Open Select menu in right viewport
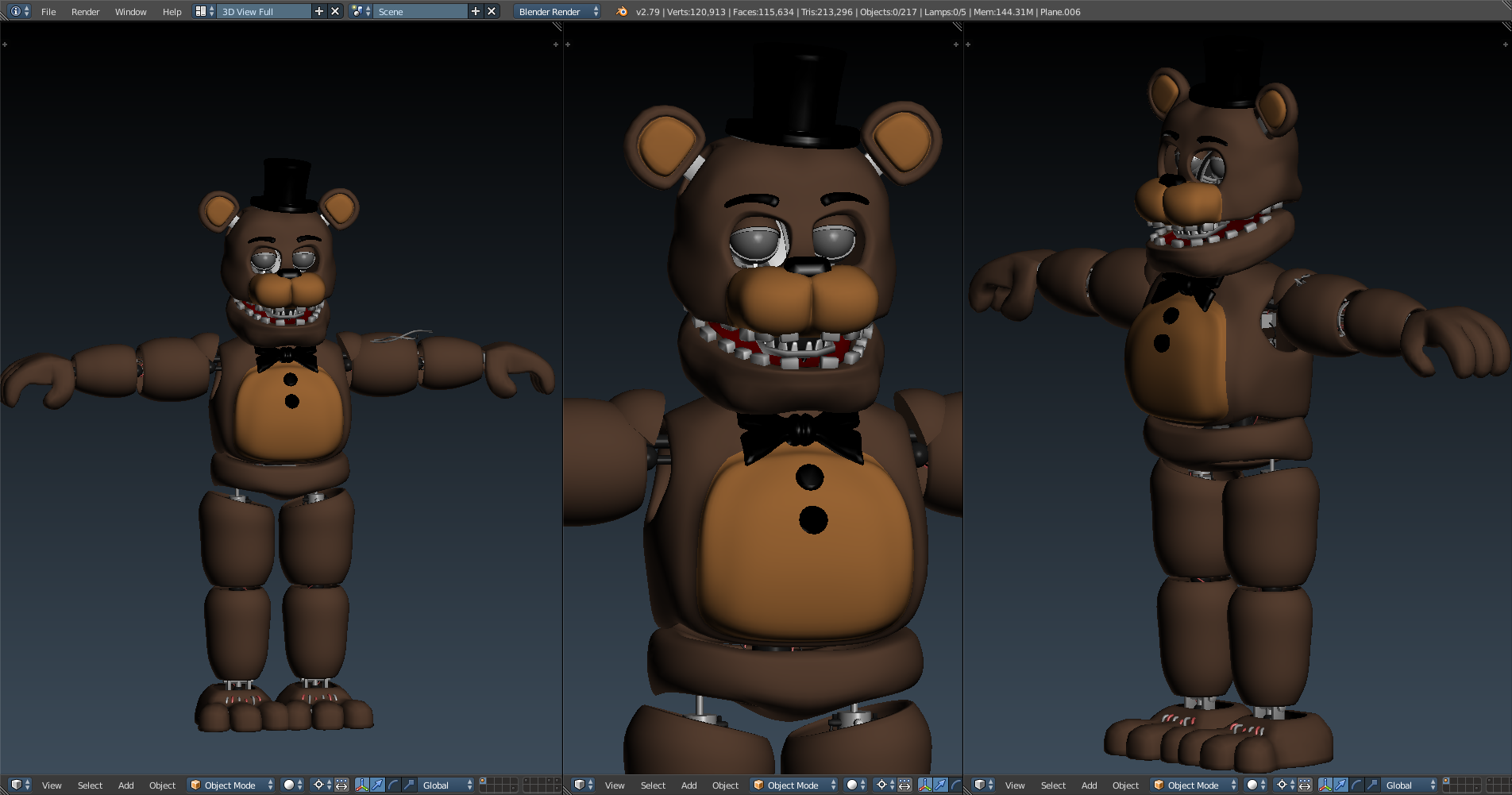Viewport: 1512px width, 795px height. [1053, 785]
